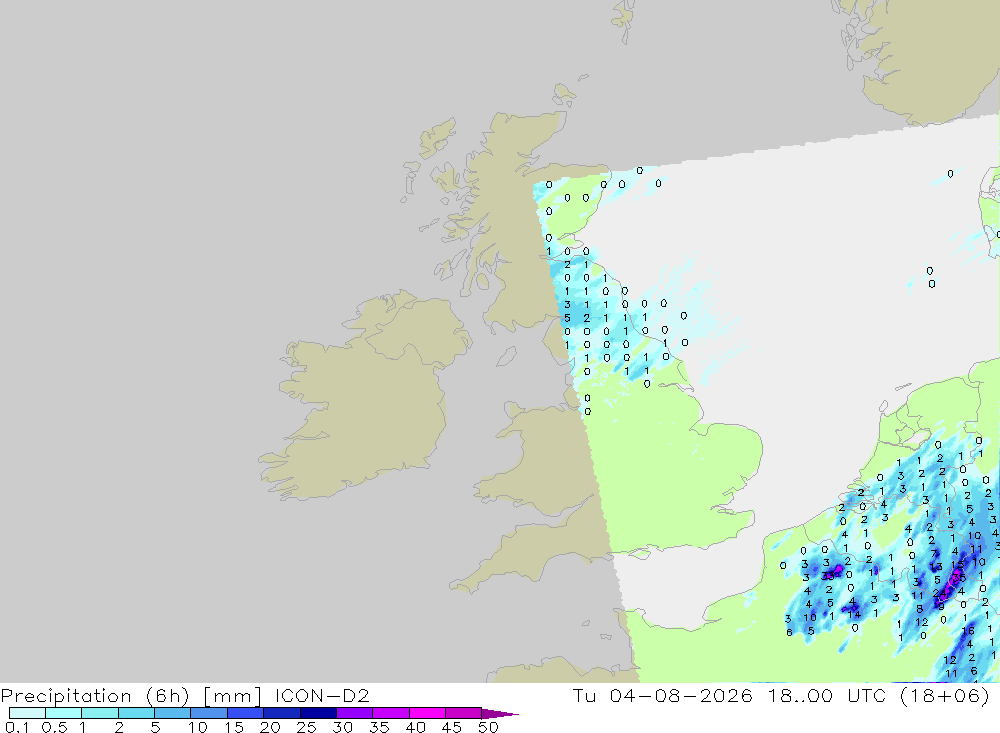Viewport: 1000px width, 733px height.
Task: Click the 10–15 mm legend color swatch
Action: (x=209, y=713)
